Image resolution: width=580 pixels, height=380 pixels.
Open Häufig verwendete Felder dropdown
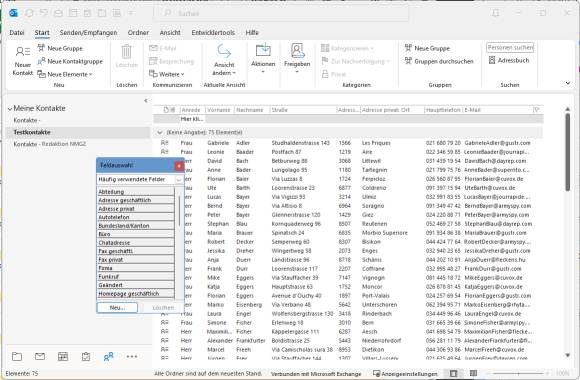[x=179, y=179]
